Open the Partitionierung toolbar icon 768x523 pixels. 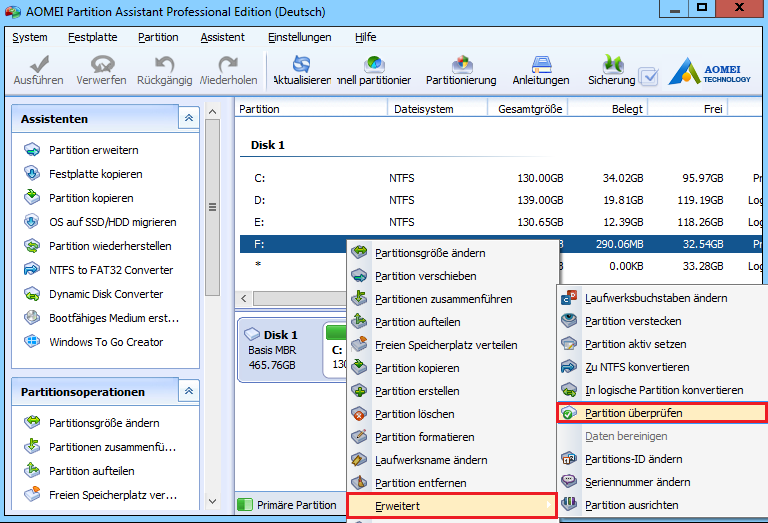tap(462, 64)
